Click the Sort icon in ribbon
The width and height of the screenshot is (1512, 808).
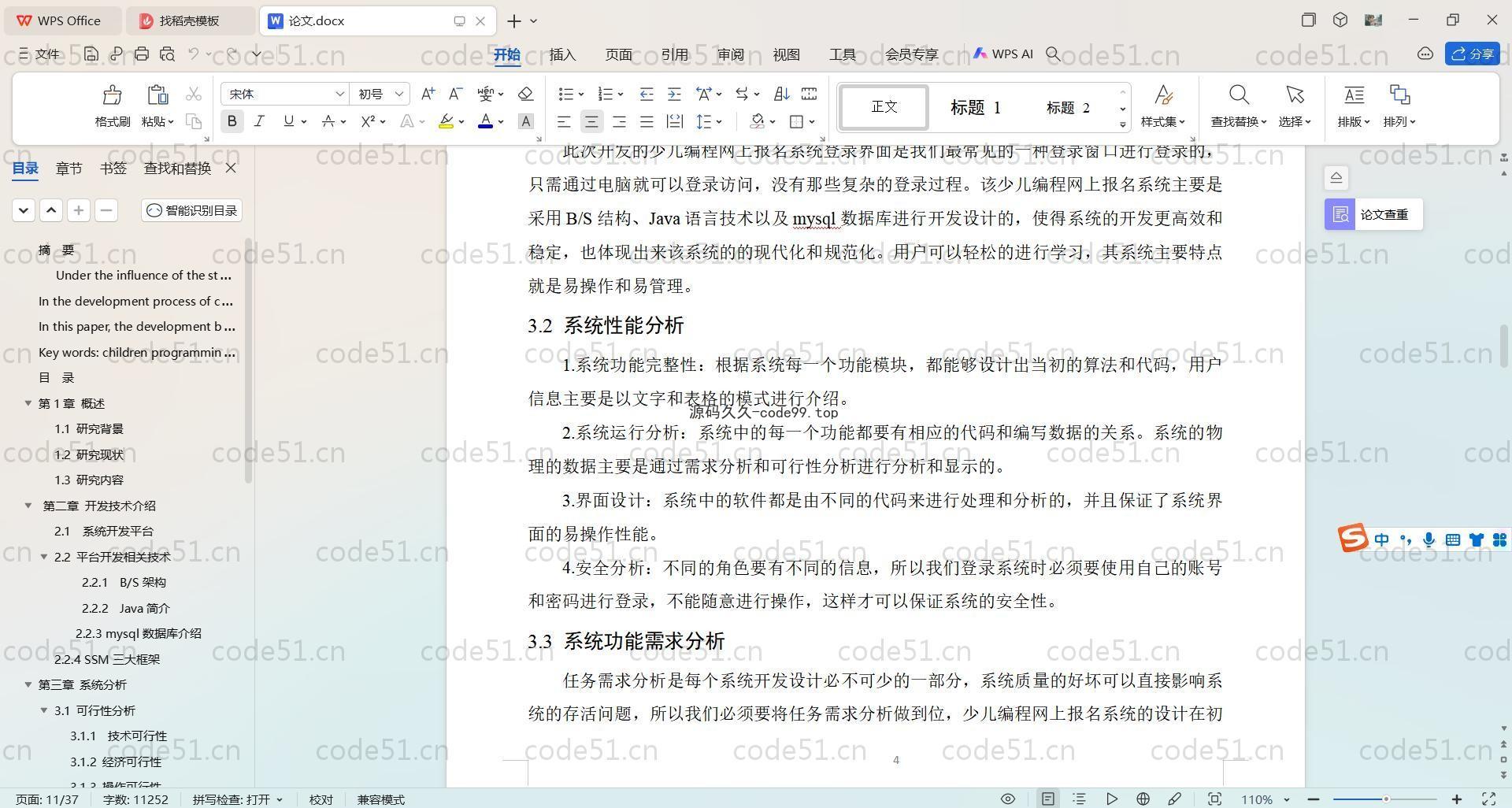click(x=781, y=94)
